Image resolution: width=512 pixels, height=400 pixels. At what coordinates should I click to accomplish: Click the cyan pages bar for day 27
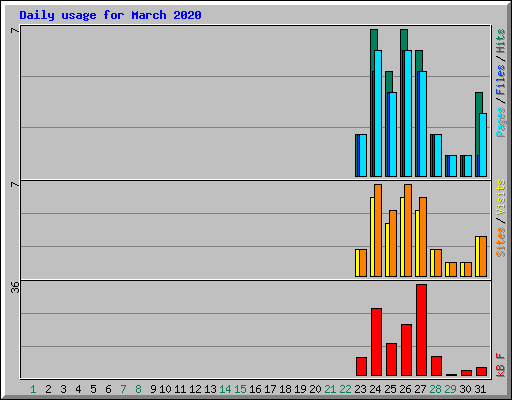423,124
